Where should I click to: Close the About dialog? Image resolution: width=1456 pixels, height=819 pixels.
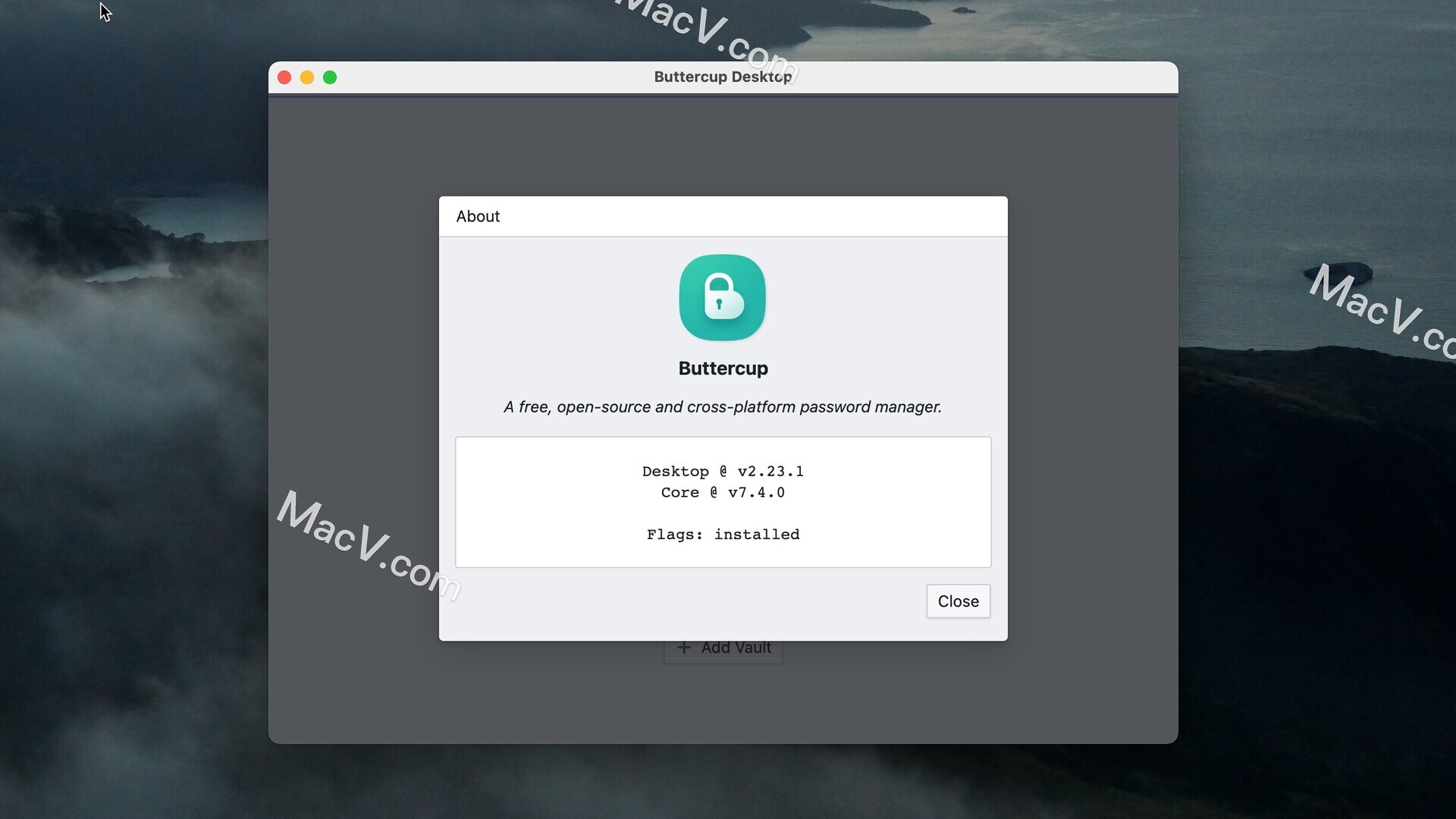tap(958, 601)
